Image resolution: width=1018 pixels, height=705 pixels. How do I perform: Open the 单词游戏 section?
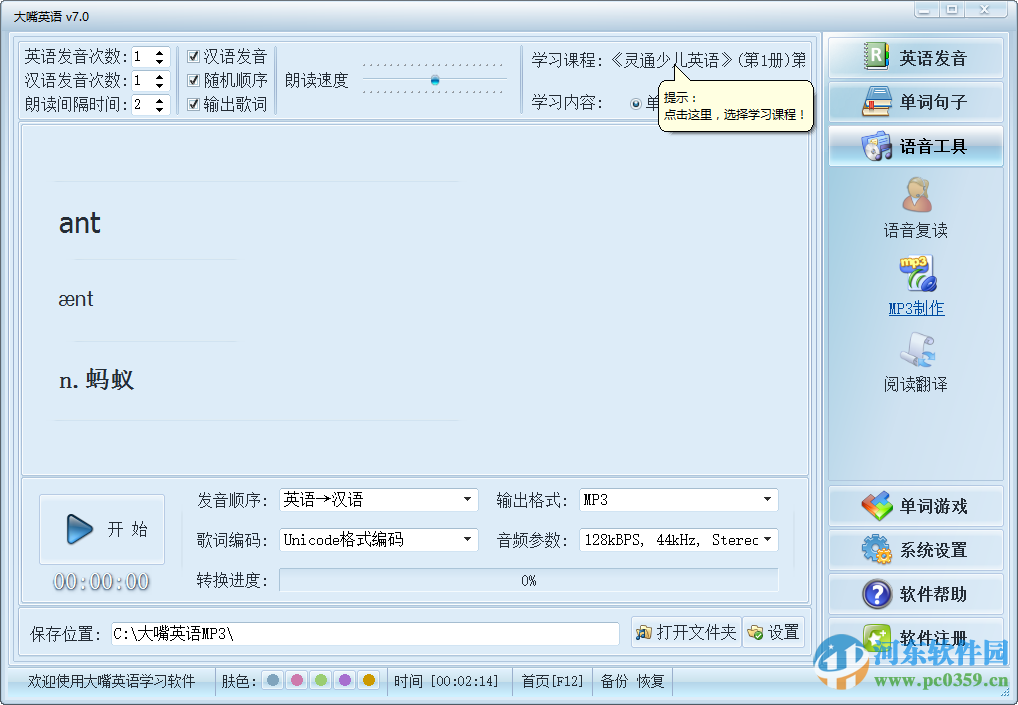click(x=915, y=506)
